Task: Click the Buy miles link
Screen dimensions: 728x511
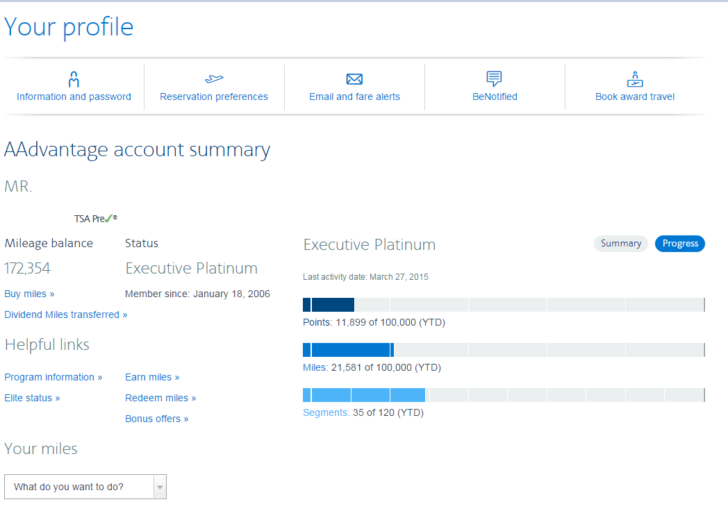Action: [29, 294]
